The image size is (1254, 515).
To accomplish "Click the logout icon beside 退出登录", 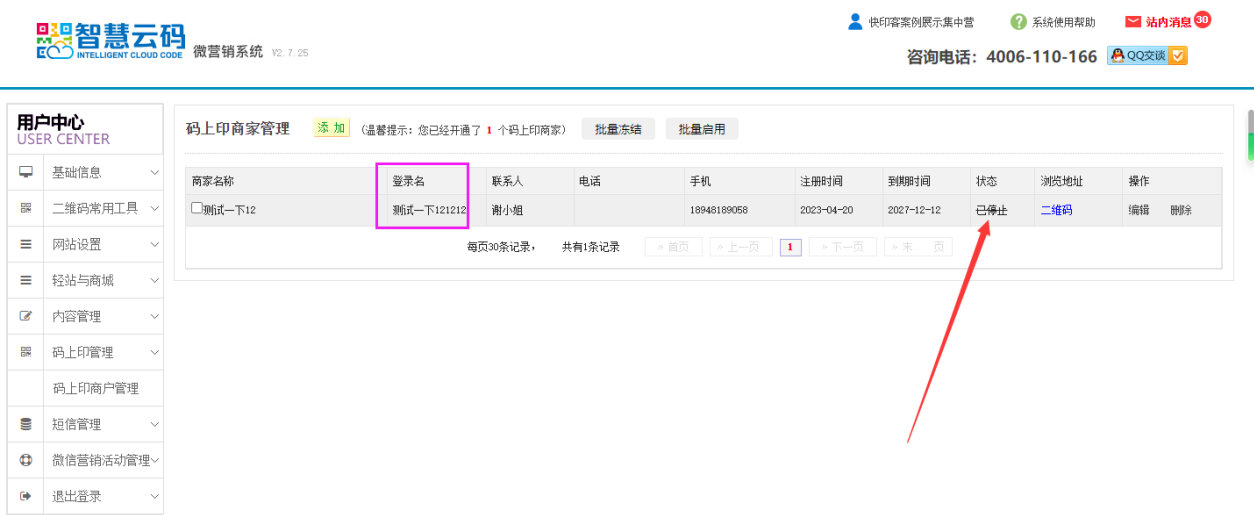I will (x=26, y=496).
